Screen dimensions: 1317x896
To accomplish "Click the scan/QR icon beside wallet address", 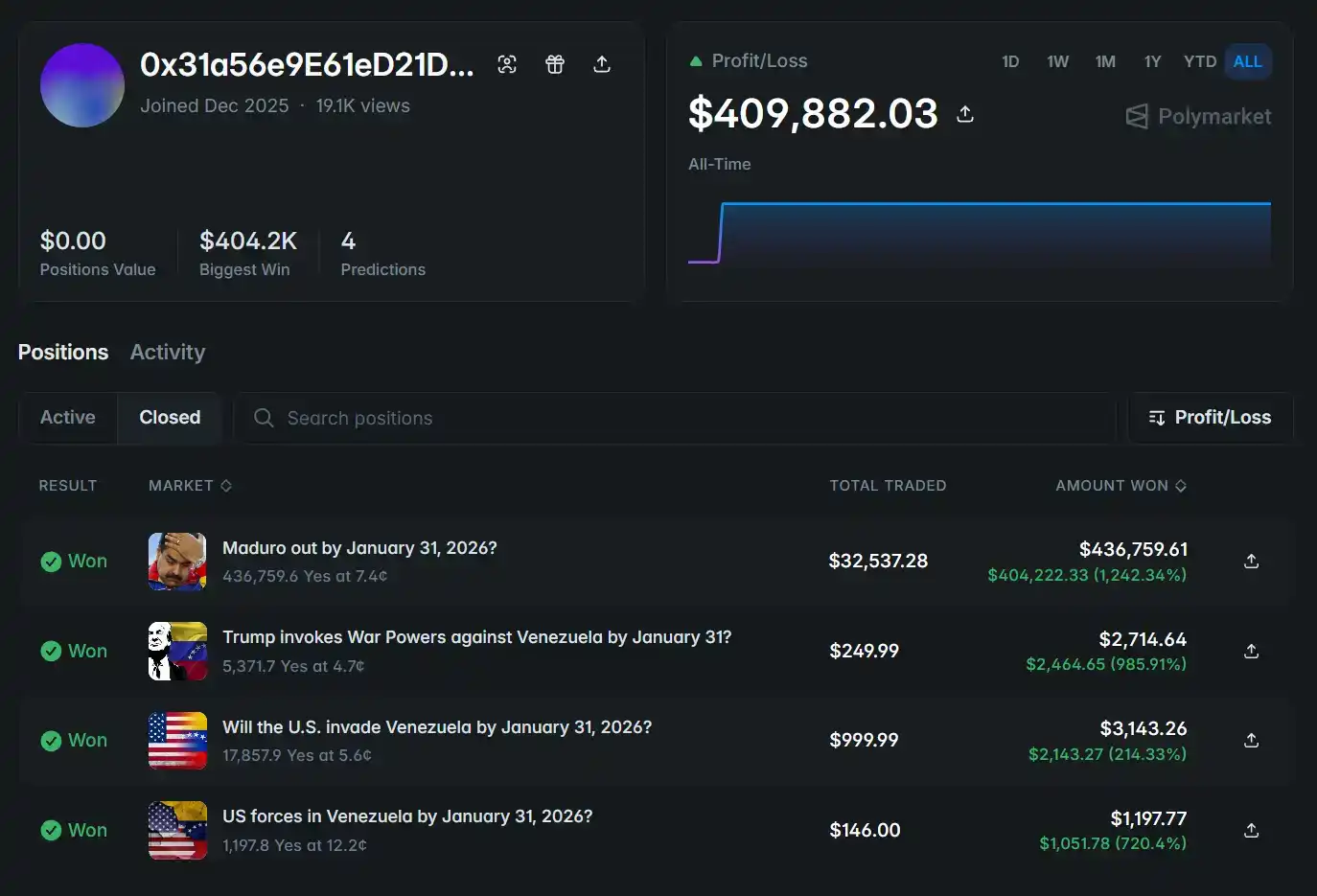I will [x=507, y=64].
